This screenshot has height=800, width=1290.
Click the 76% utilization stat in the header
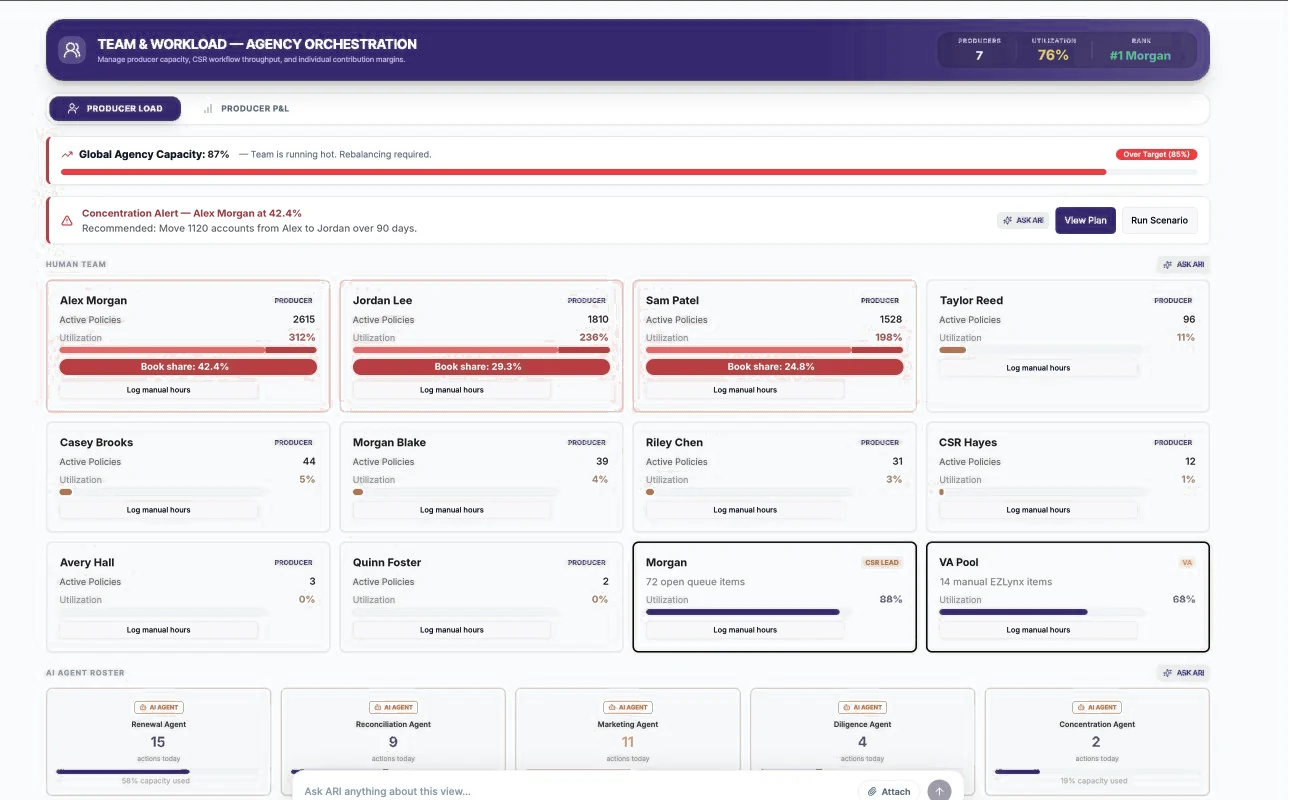pos(1053,56)
